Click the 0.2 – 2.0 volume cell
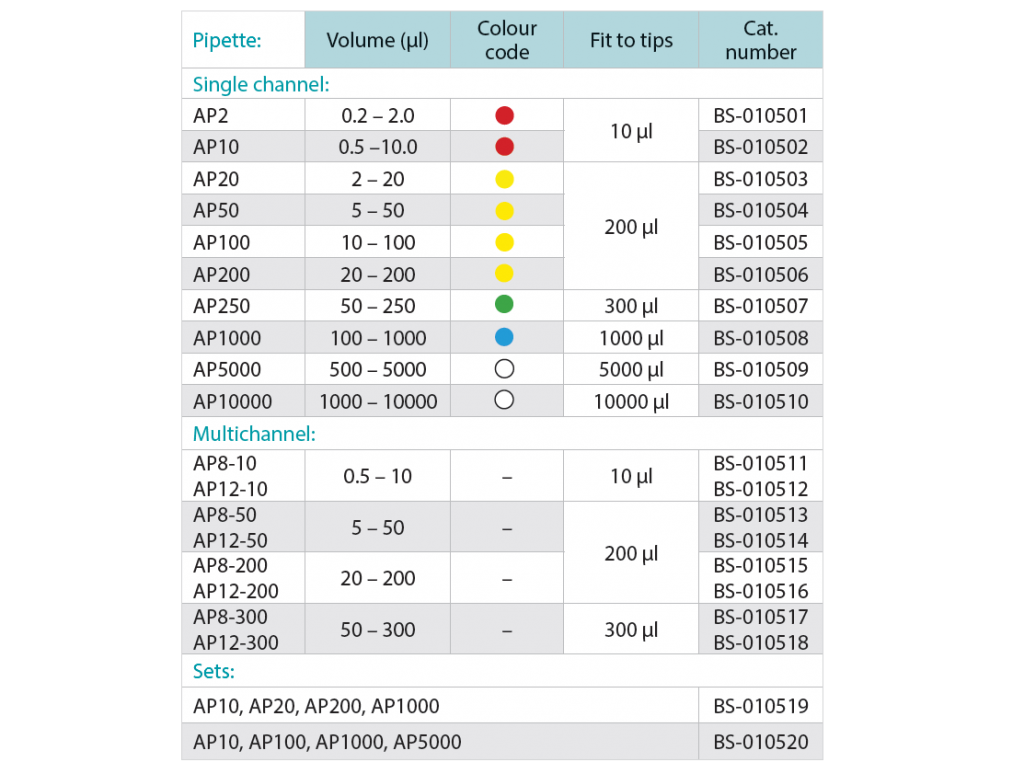 tap(377, 115)
